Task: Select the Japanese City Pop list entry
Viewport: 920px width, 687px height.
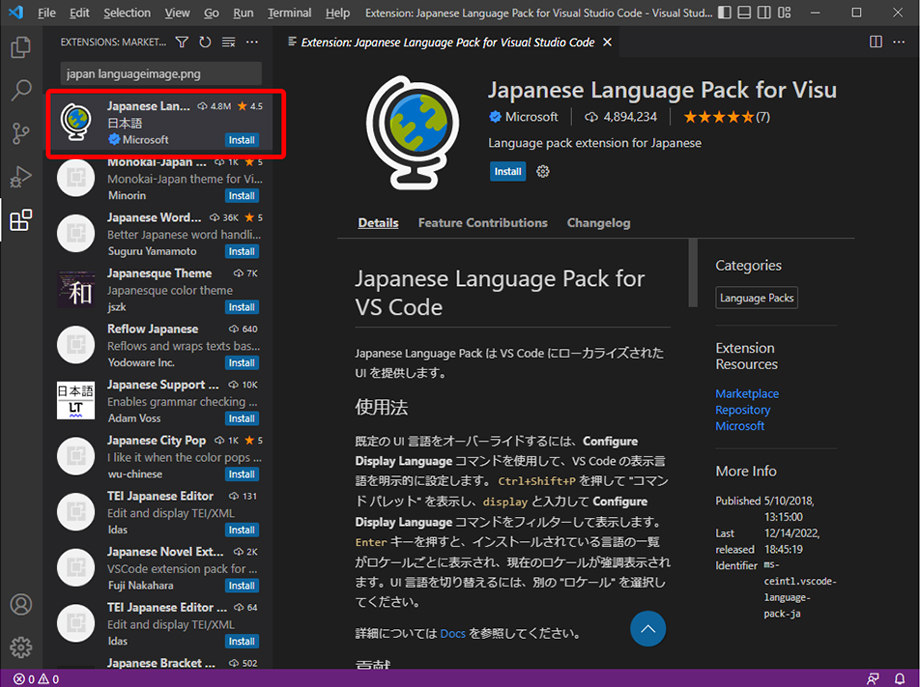Action: [x=158, y=457]
